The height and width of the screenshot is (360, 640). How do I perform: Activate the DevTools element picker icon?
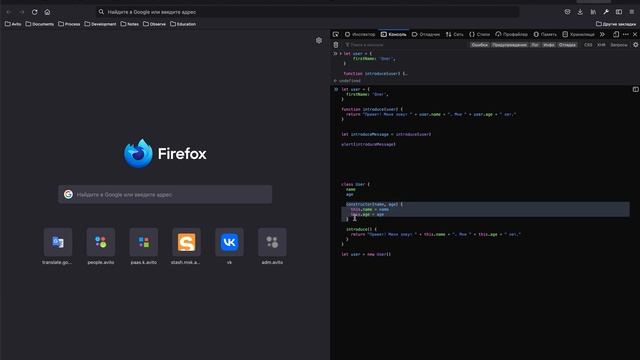pyautogui.click(x=336, y=34)
